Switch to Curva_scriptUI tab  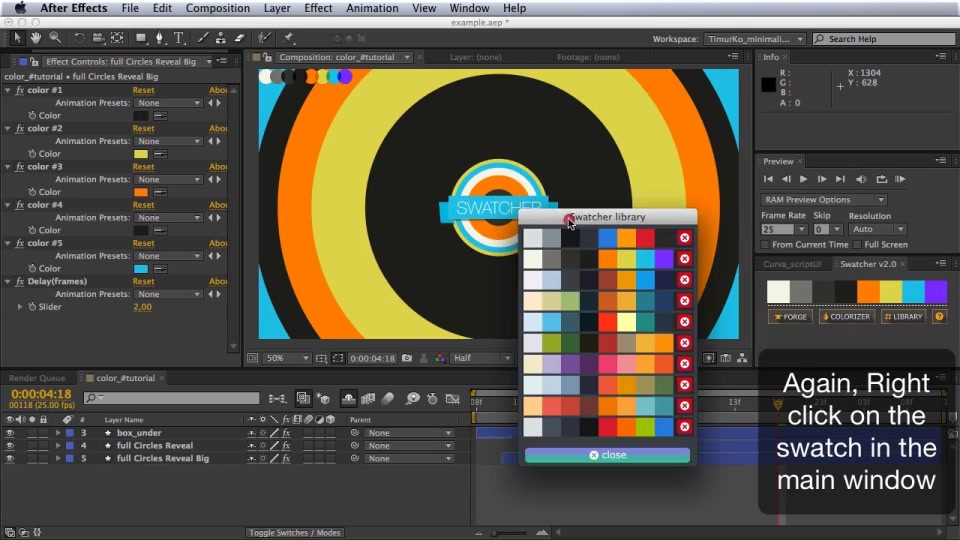(x=792, y=264)
